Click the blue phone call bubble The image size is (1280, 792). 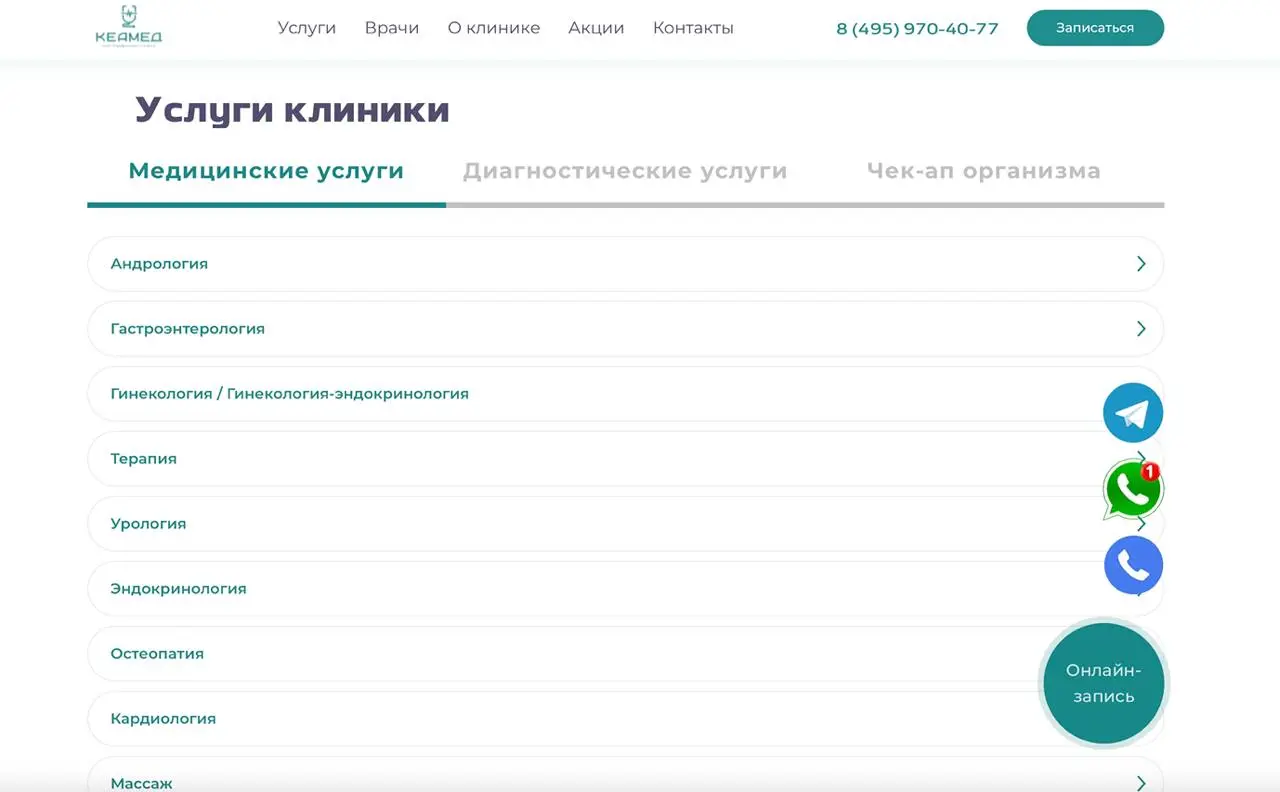[1133, 565]
